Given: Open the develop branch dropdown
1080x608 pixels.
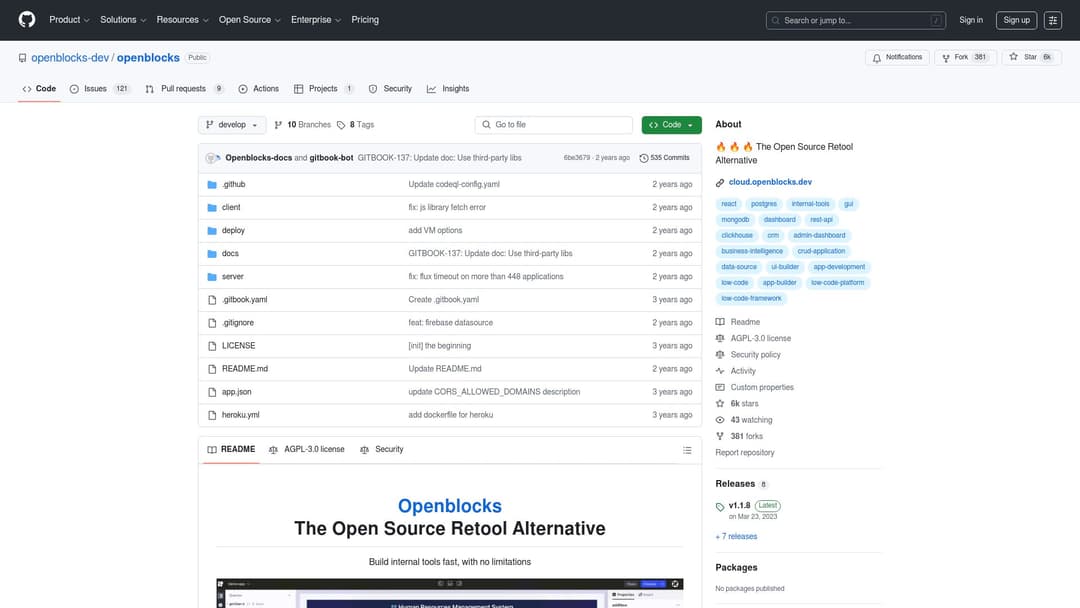Looking at the screenshot, I should click(232, 125).
